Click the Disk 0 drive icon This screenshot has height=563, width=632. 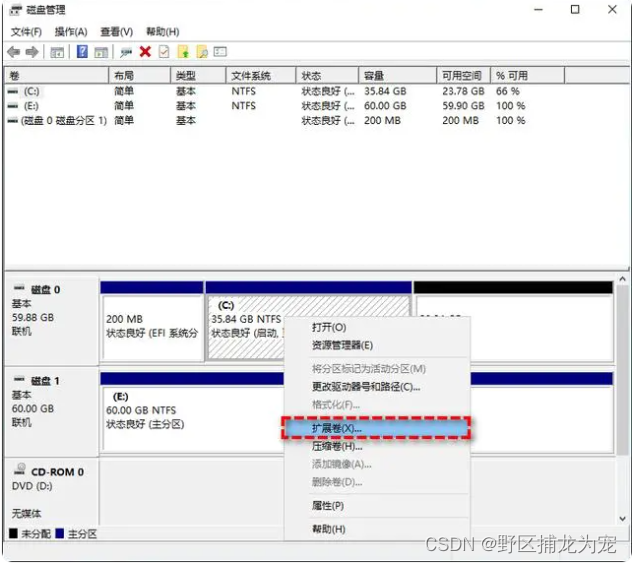point(19,288)
